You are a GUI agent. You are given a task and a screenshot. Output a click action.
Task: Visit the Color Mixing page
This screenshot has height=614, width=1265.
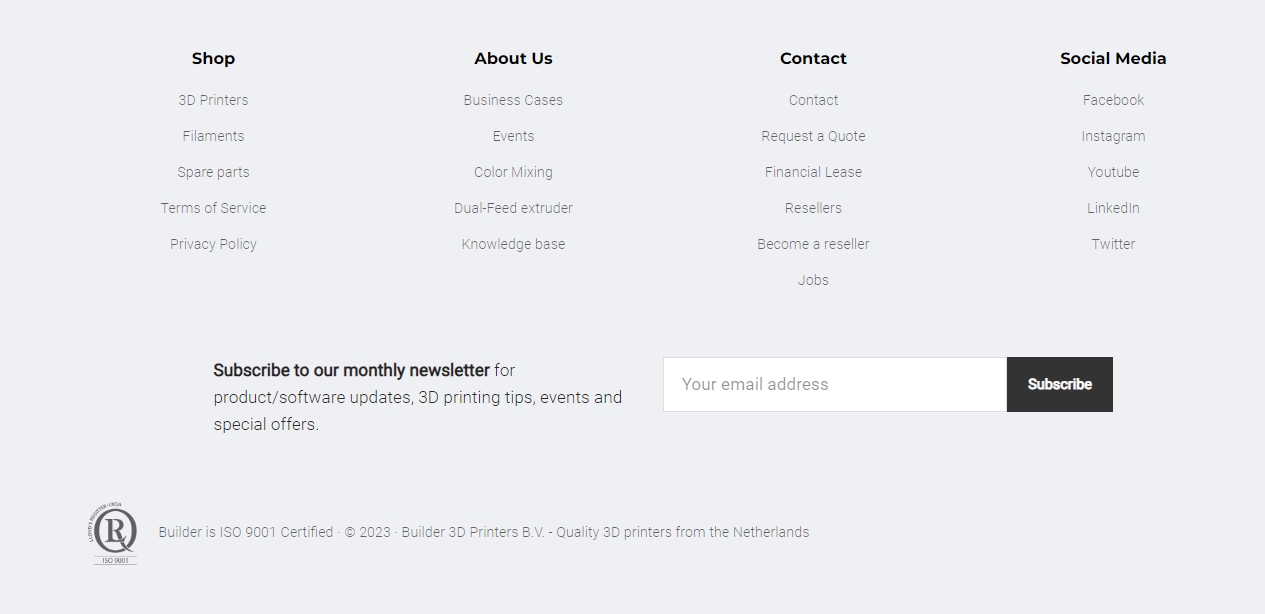click(513, 172)
